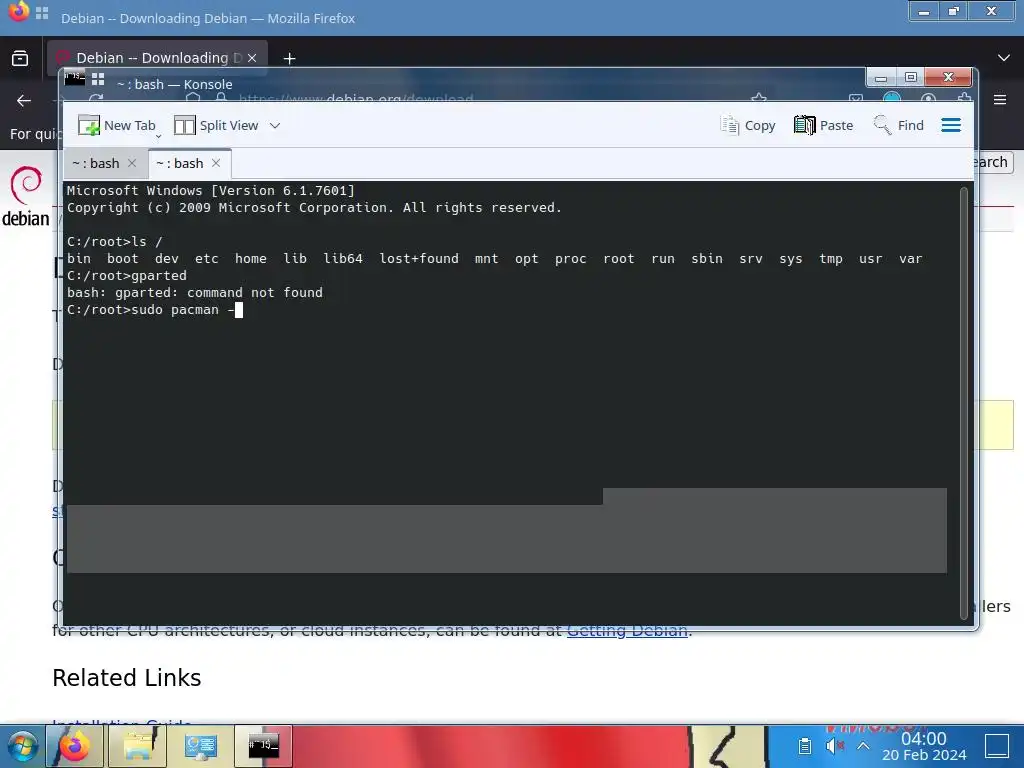Open Firefox view tabs icon
Screen dimensions: 1024x768
(20, 58)
